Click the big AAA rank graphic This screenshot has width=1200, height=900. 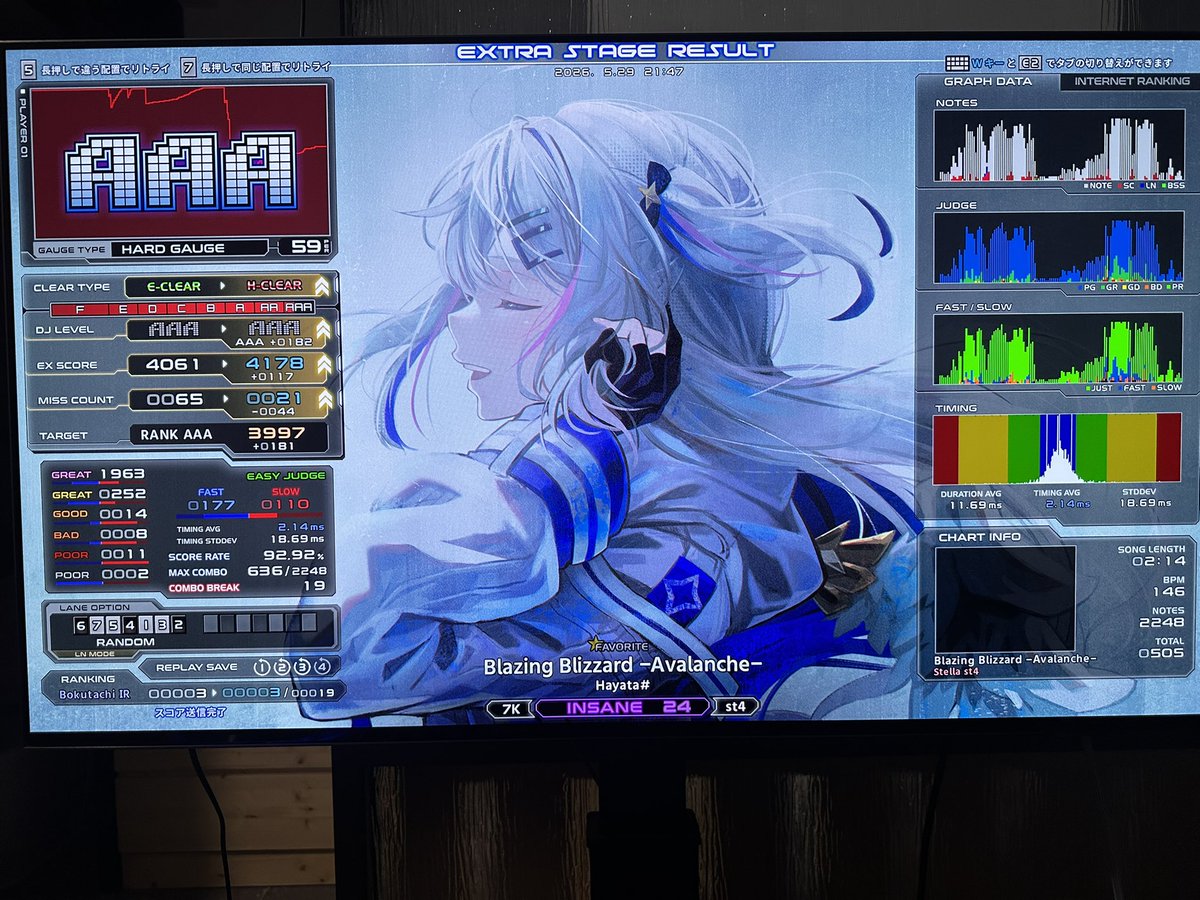pos(181,171)
